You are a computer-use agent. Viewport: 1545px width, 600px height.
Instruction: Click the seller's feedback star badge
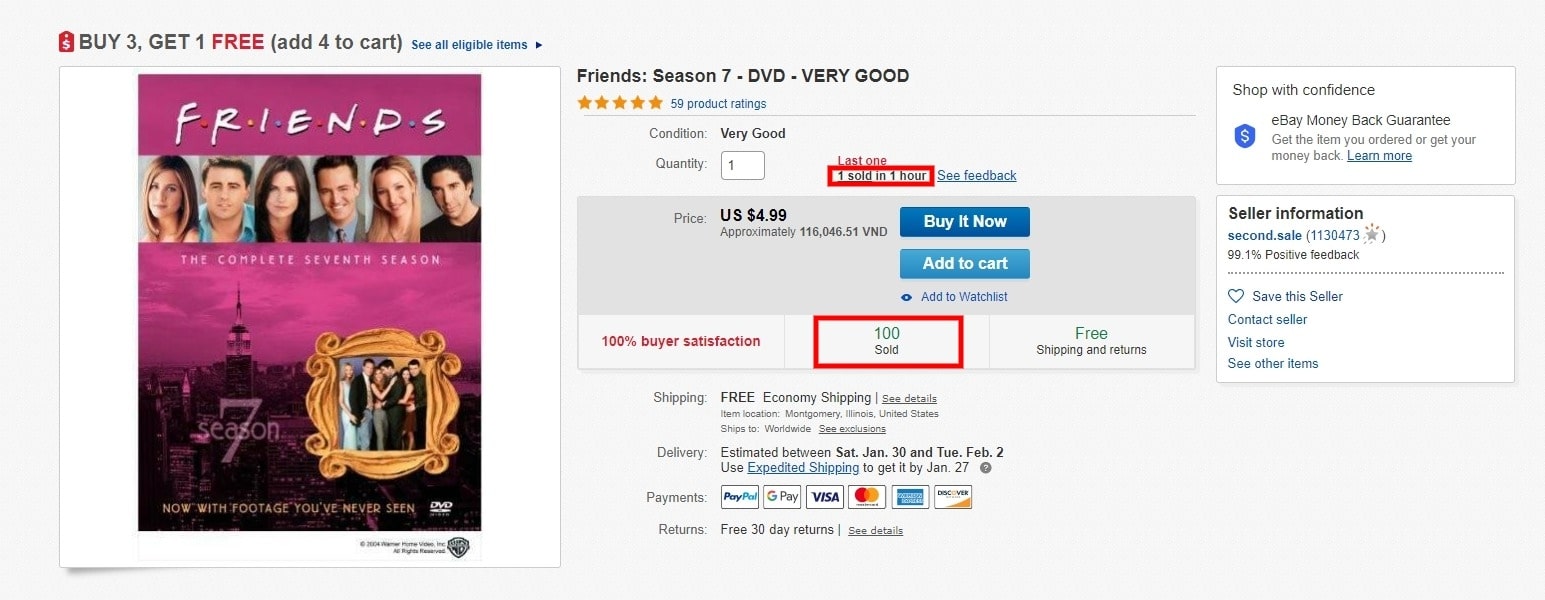click(1371, 235)
